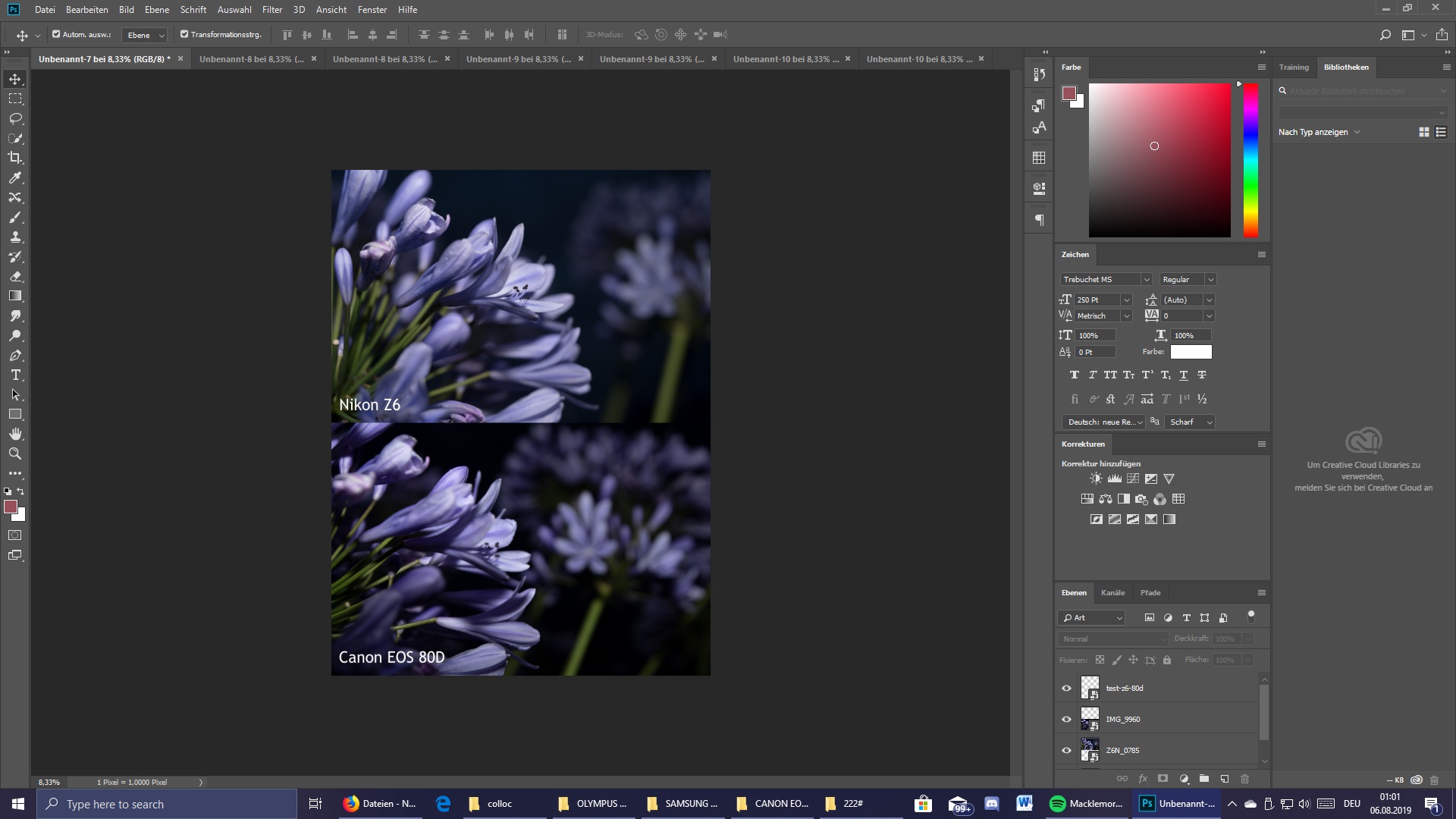Hide the test-z6-80d layer
Screen dimensions: 1456x819
tap(1066, 688)
